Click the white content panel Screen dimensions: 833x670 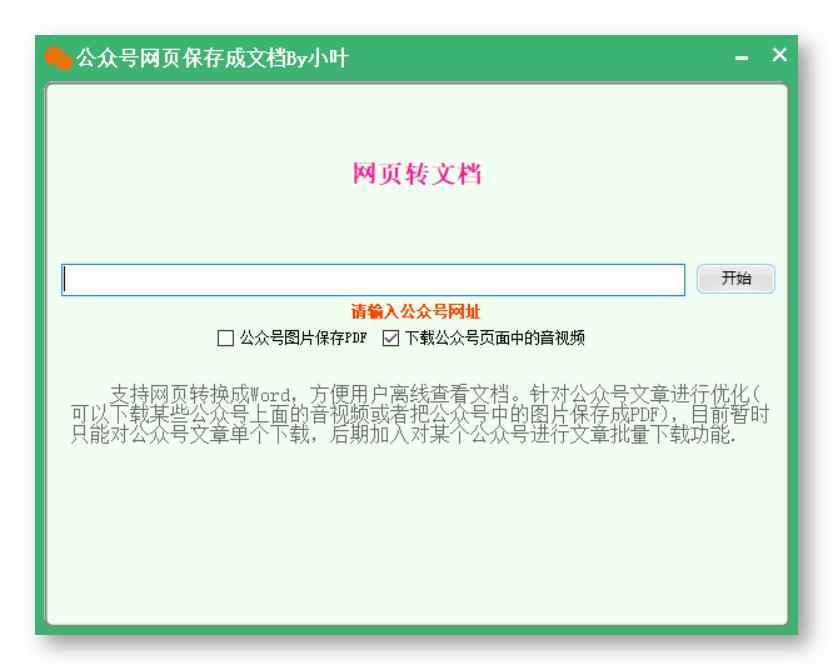(x=416, y=550)
